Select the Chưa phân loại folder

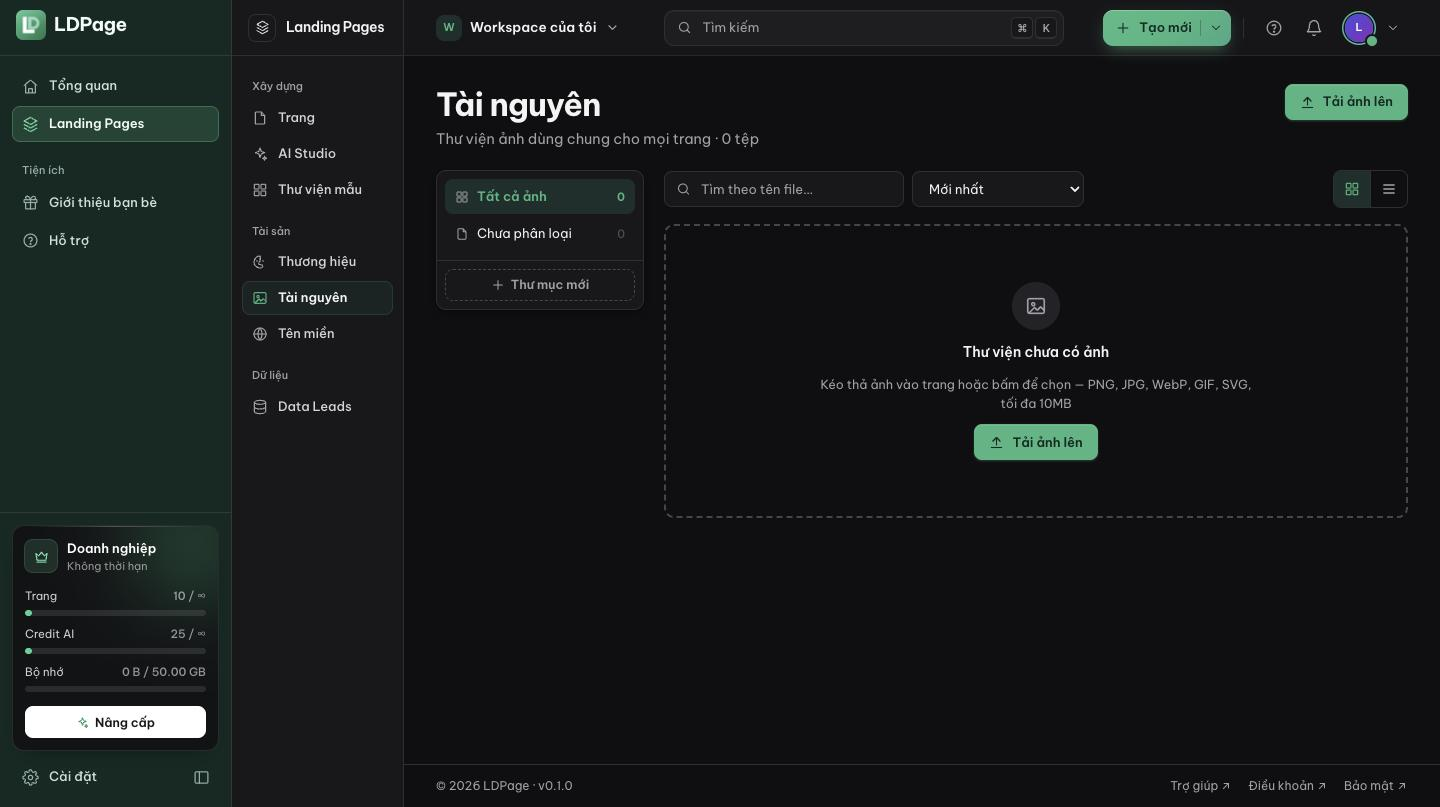[x=540, y=234]
